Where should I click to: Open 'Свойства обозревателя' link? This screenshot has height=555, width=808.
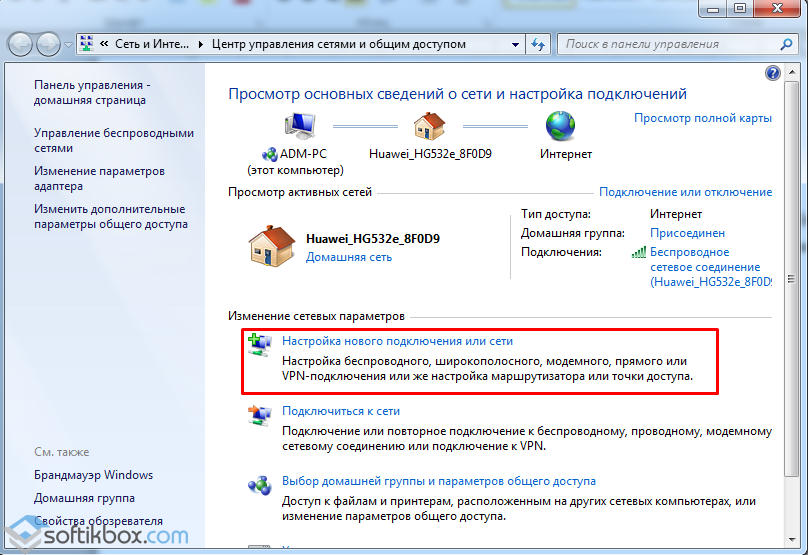[98, 521]
